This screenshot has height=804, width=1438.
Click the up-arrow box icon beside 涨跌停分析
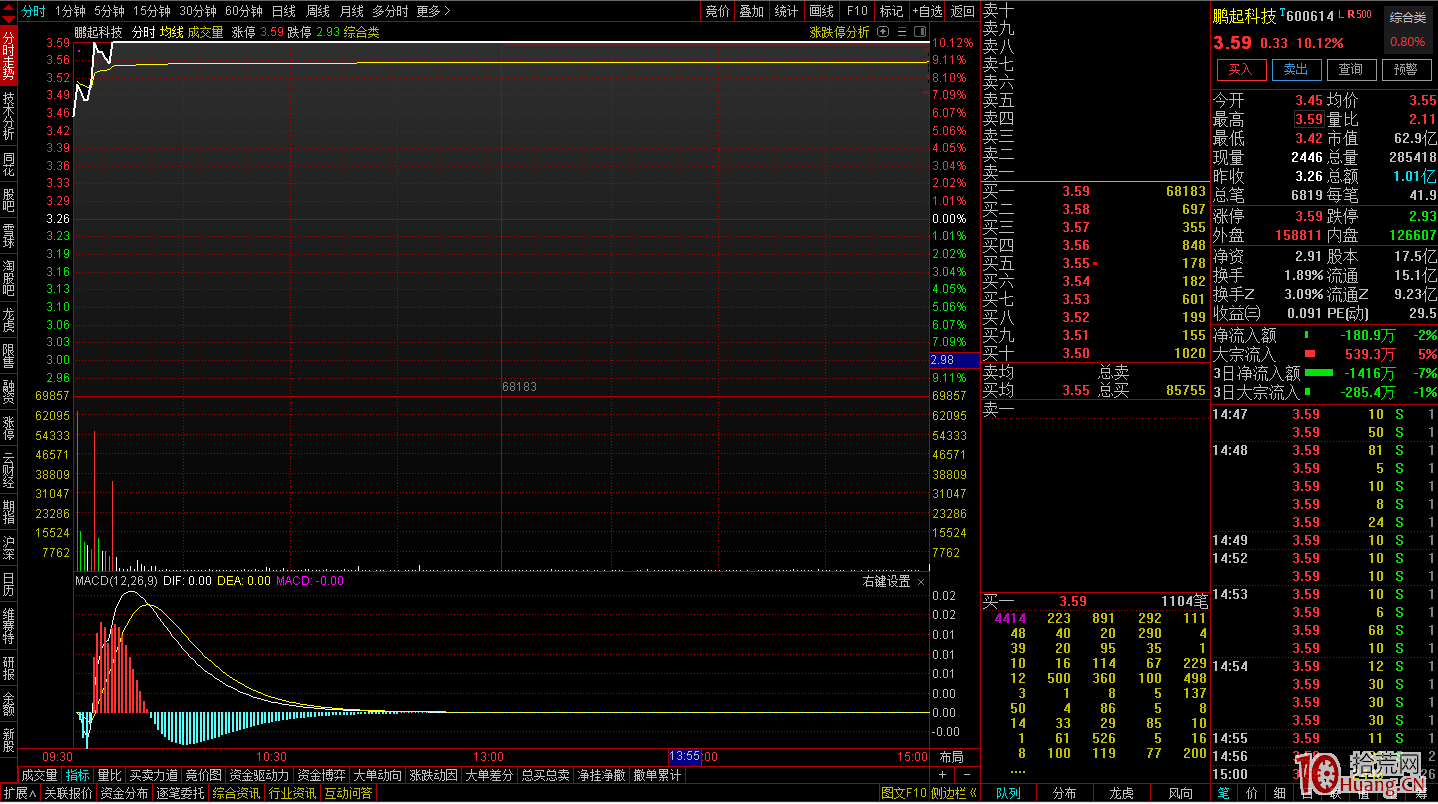pyautogui.click(x=881, y=32)
